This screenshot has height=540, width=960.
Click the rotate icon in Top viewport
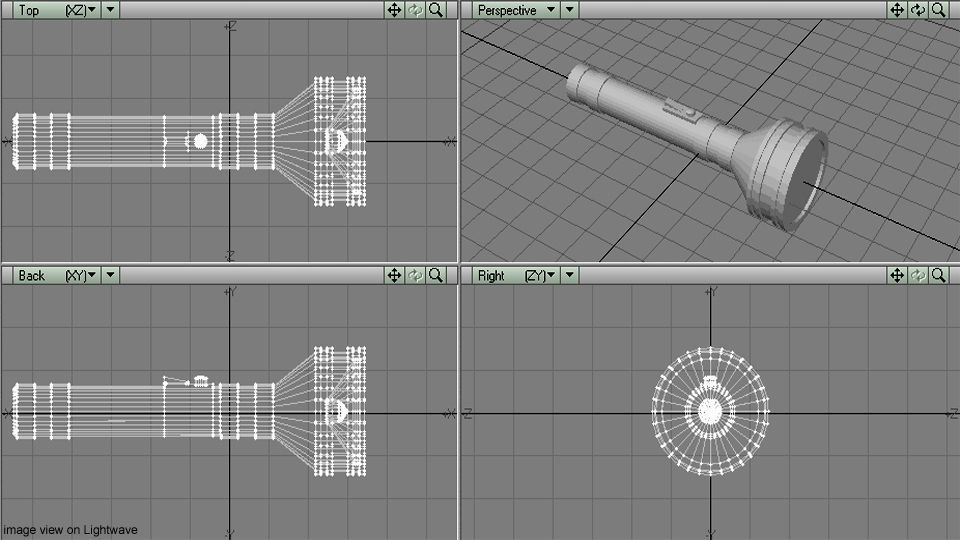click(x=415, y=10)
